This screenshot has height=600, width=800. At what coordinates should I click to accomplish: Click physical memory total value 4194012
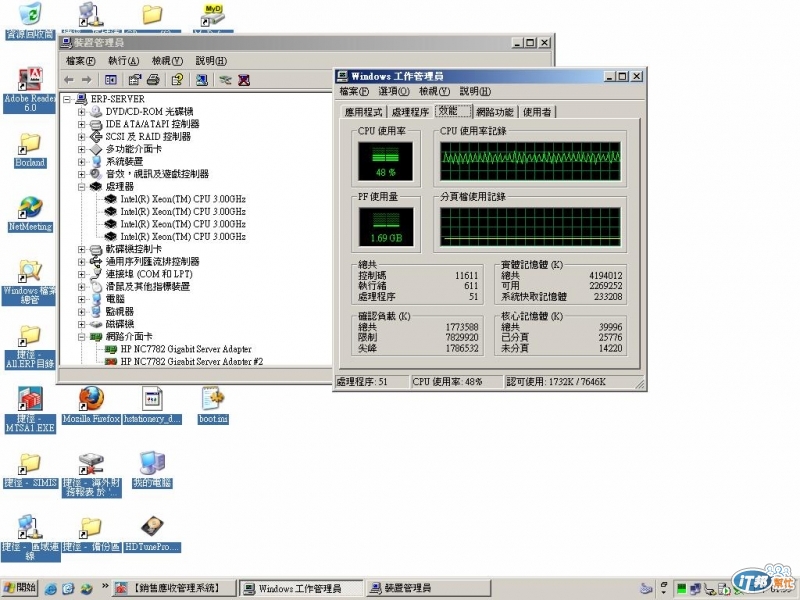[605, 275]
